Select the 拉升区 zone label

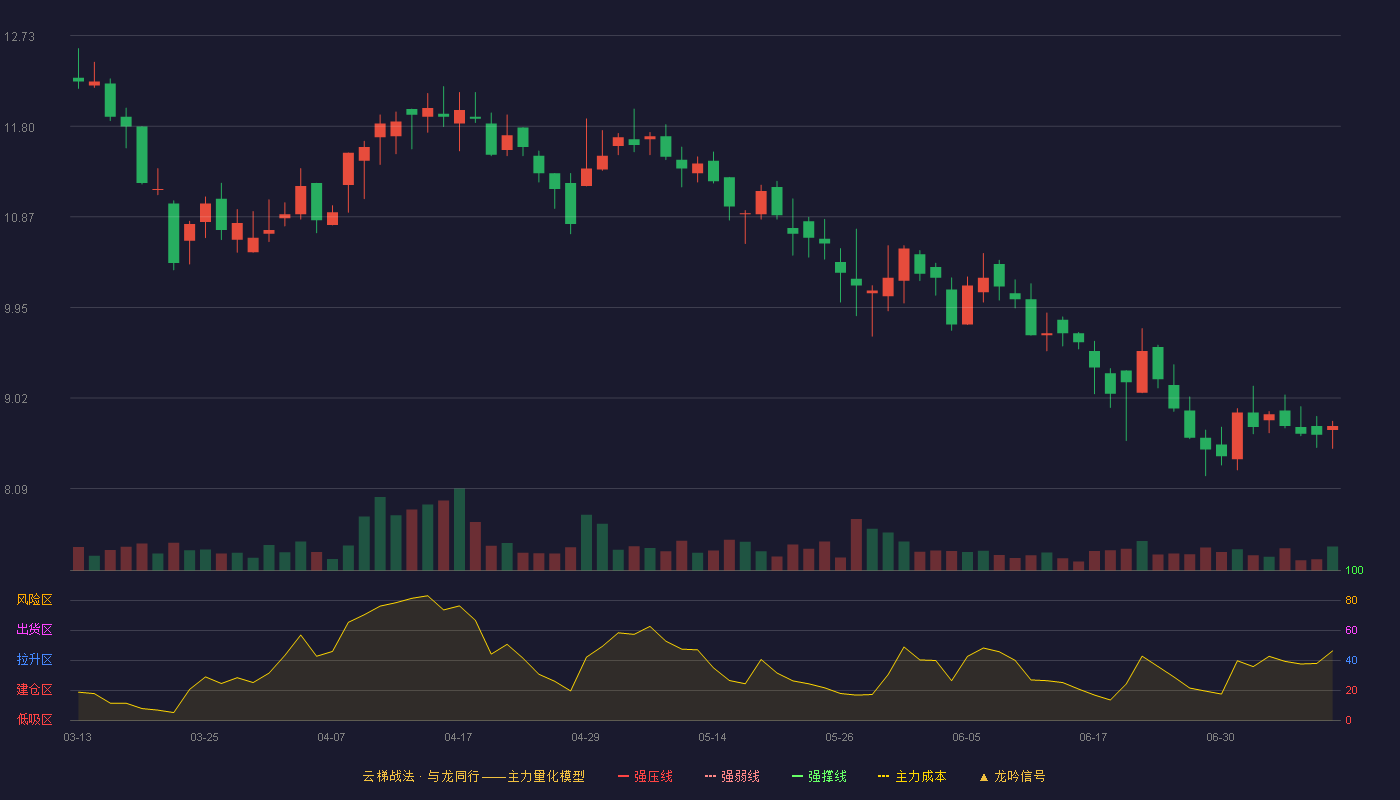(x=34, y=660)
